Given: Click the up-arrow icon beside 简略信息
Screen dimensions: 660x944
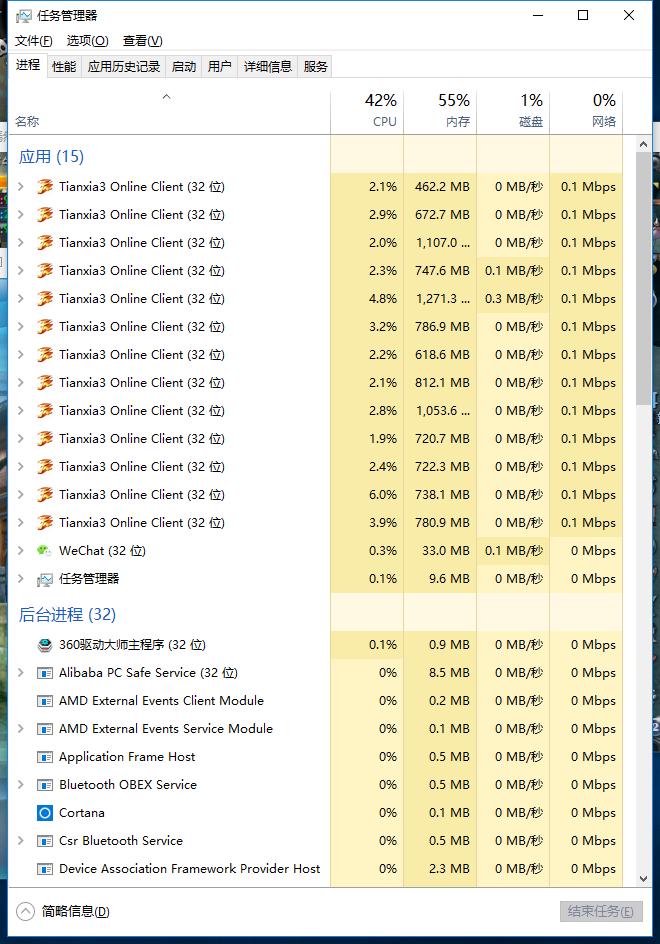Looking at the screenshot, I should (25, 911).
